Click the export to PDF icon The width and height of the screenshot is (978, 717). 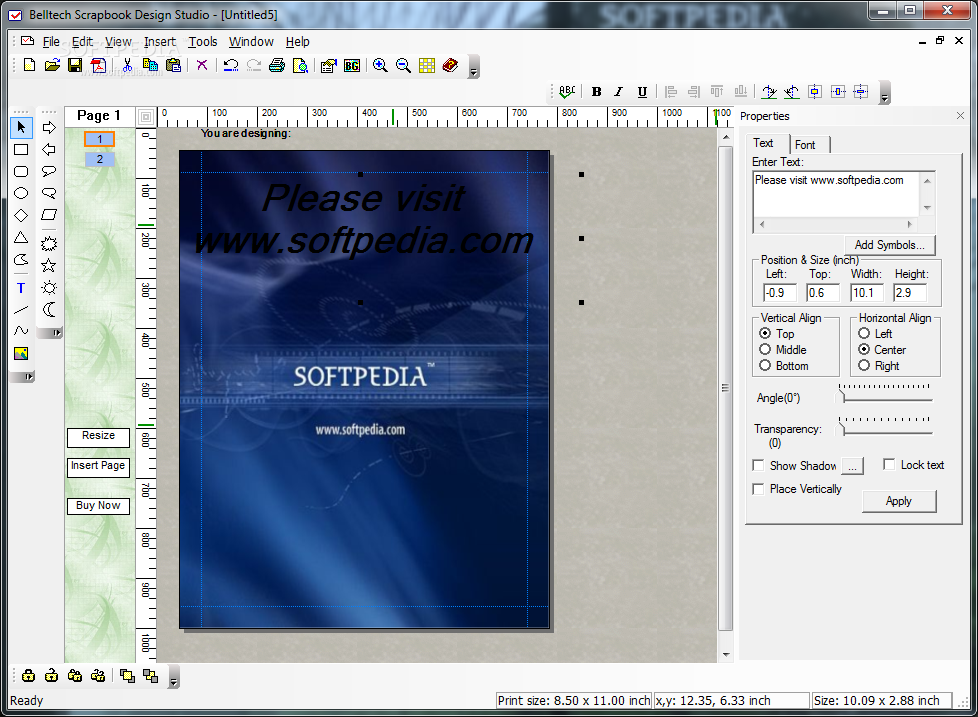(98, 65)
